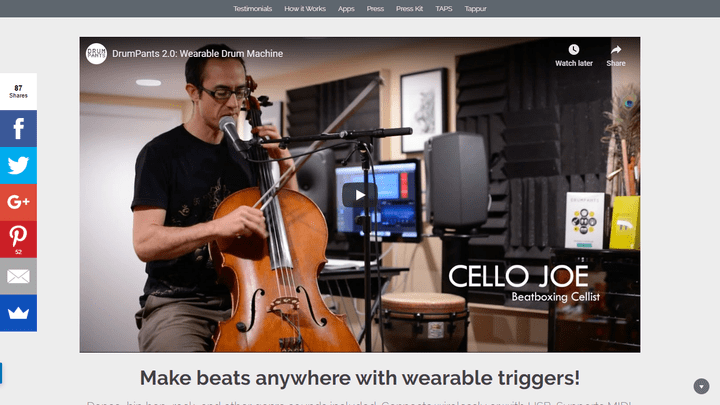Share page on Google Plus
This screenshot has width=720, height=405.
point(18,202)
